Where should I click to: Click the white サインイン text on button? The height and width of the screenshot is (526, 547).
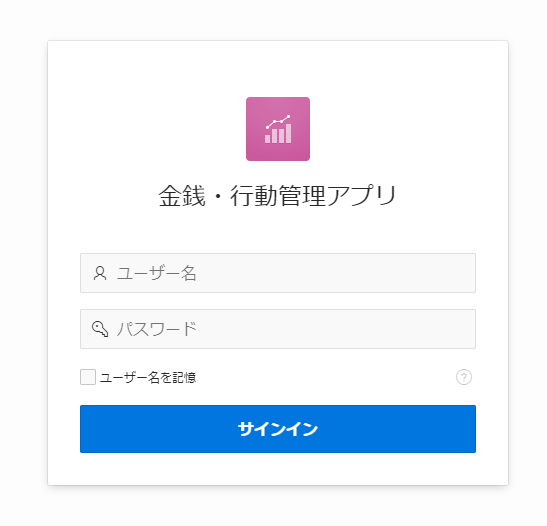278,429
